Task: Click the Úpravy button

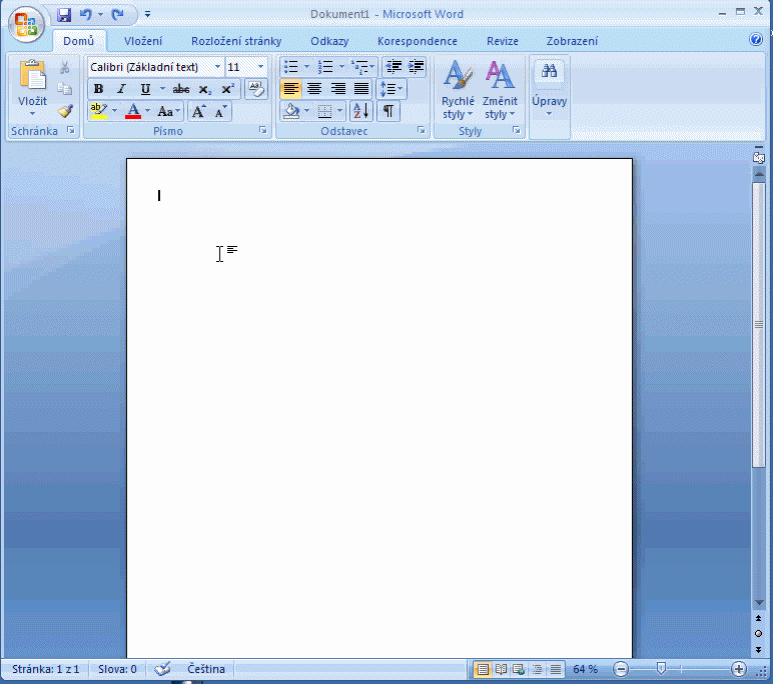Action: pyautogui.click(x=549, y=90)
